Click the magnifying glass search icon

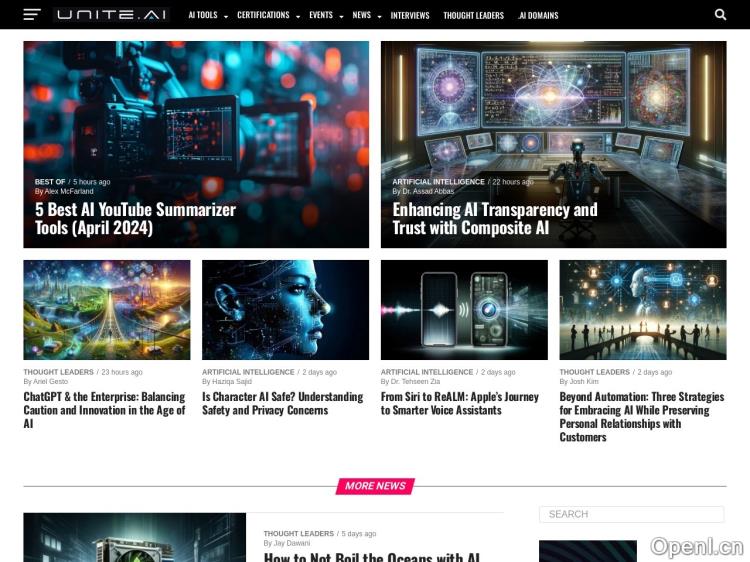click(x=720, y=15)
